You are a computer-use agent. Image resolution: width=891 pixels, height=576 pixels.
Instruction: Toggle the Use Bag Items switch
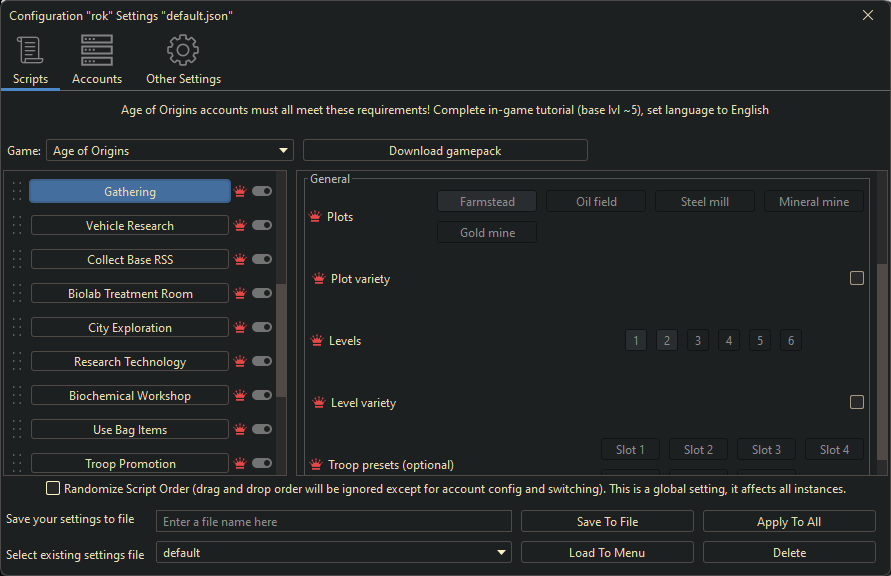(x=262, y=429)
